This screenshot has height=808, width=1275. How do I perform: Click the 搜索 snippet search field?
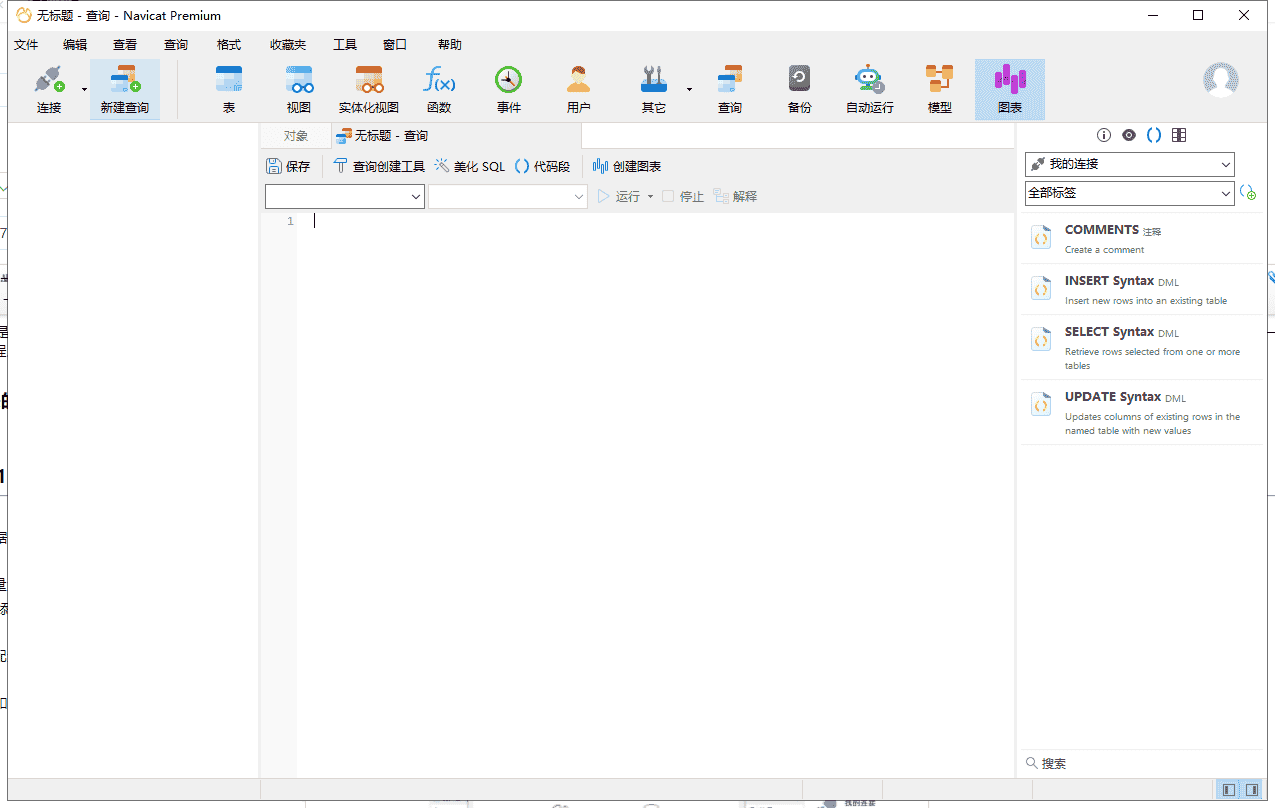click(x=1140, y=763)
